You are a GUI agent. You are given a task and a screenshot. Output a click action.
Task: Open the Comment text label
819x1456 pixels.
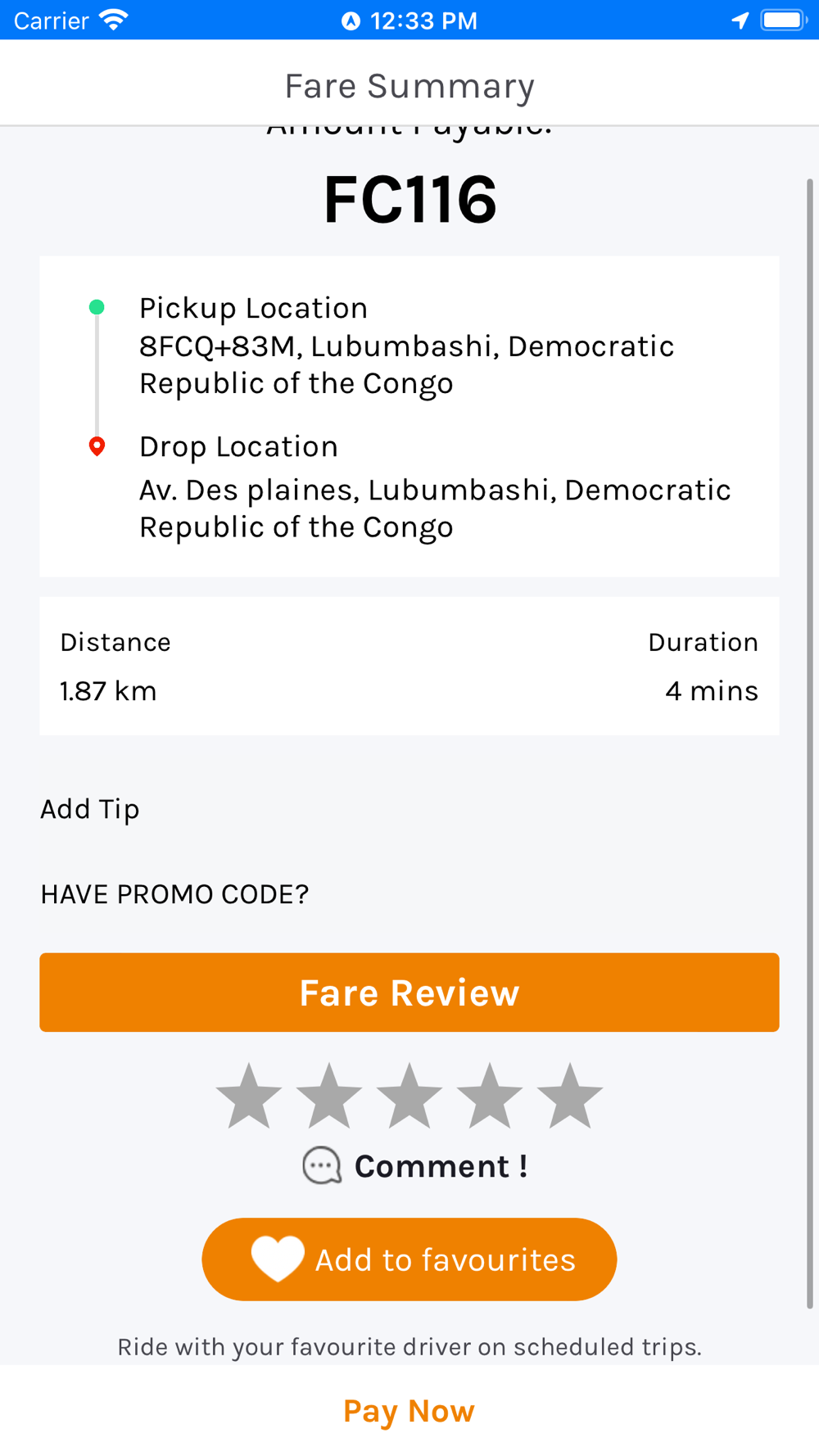[441, 1166]
